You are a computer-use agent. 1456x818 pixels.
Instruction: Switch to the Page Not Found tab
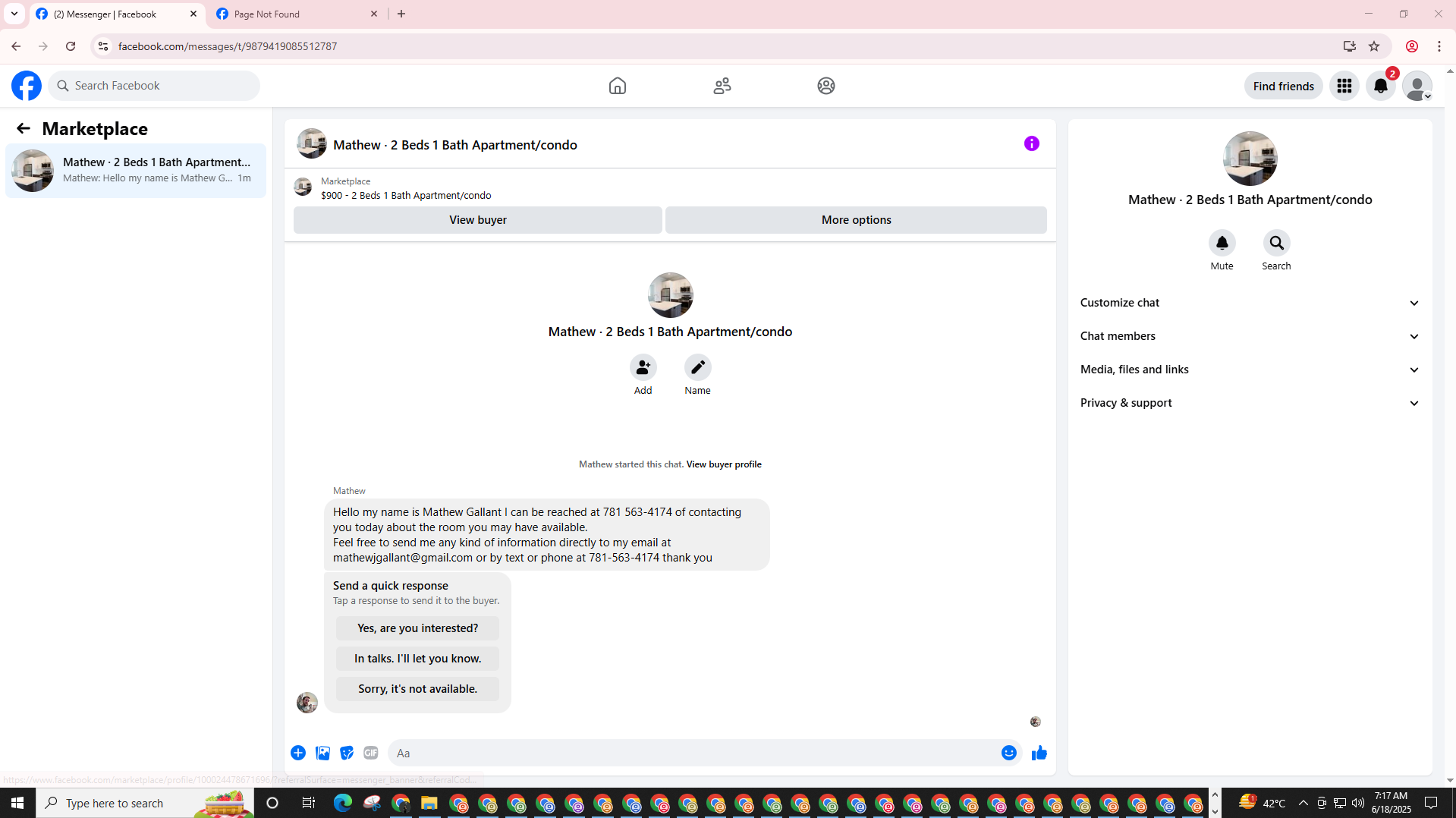click(x=297, y=14)
